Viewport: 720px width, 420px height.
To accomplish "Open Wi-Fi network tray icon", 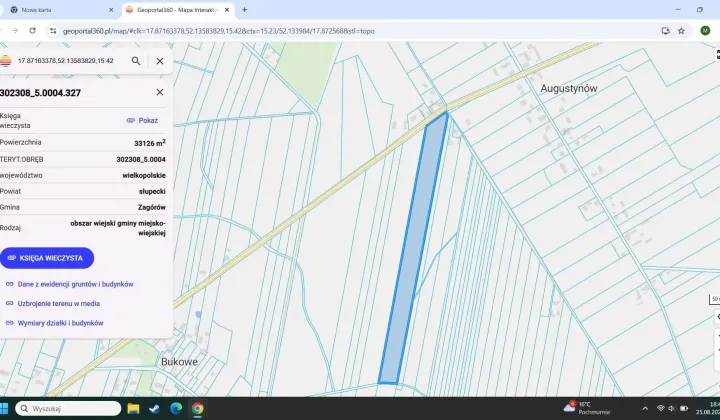I will pyautogui.click(x=661, y=408).
